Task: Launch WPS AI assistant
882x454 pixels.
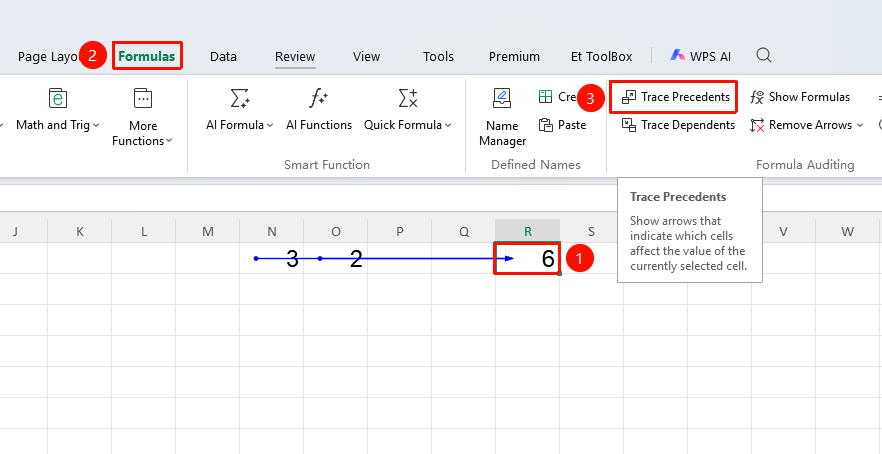Action: tap(700, 56)
